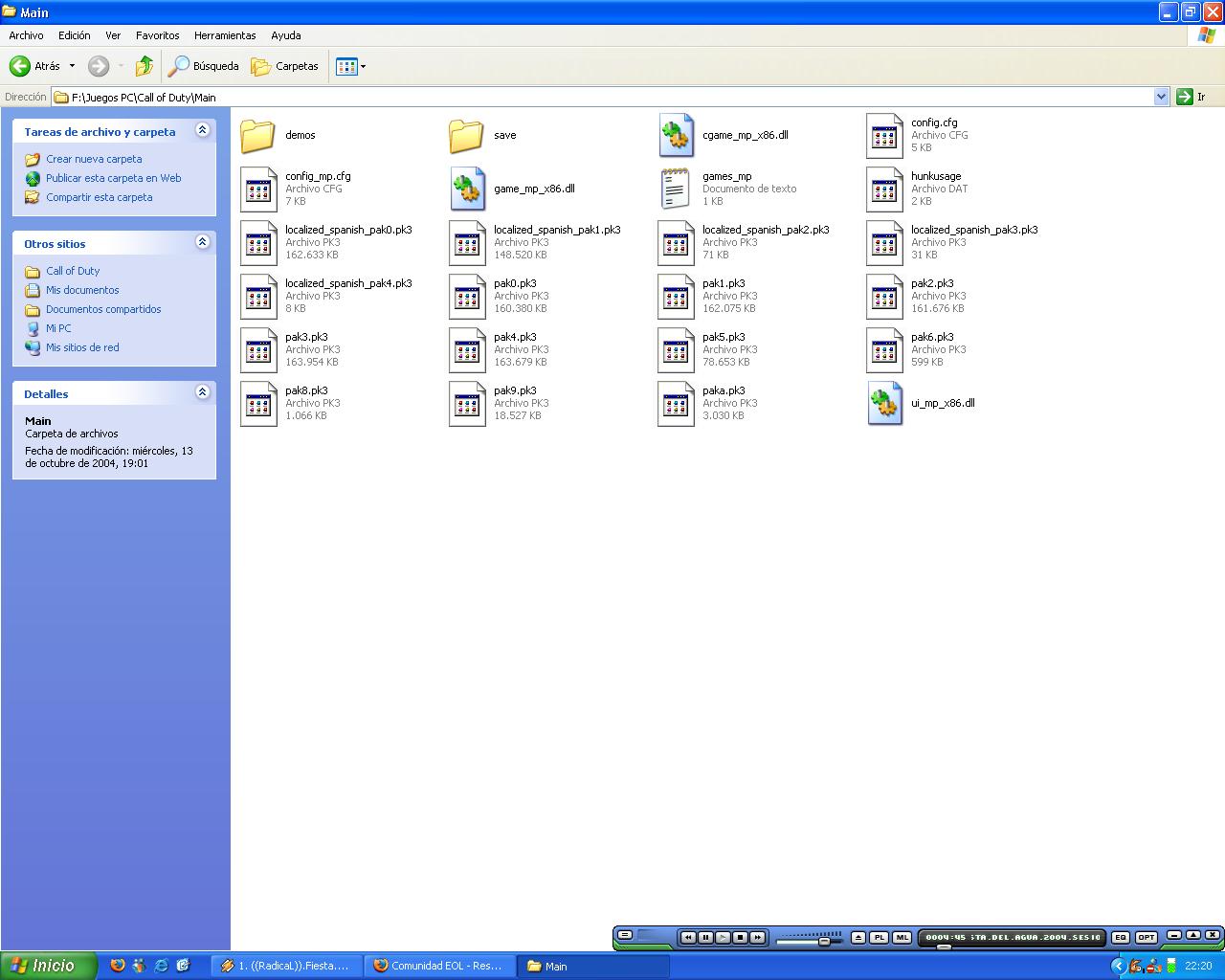Image resolution: width=1225 pixels, height=980 pixels.
Task: Select the localized_spanish_pak1.pk3 file icon
Action: (467, 243)
